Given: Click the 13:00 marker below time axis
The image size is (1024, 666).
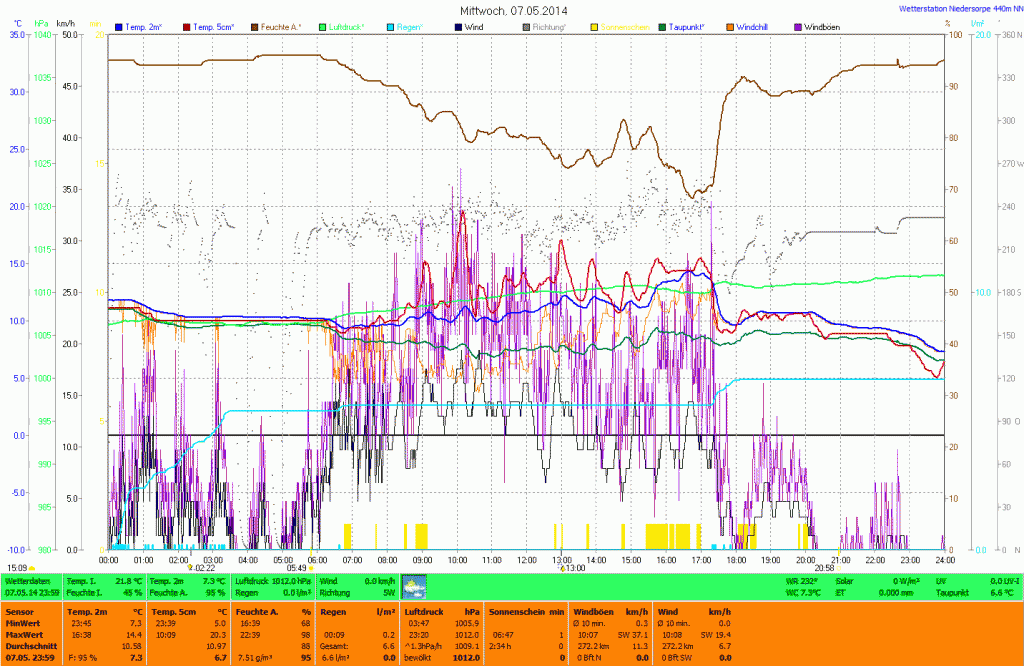Looking at the screenshot, I should (574, 568).
